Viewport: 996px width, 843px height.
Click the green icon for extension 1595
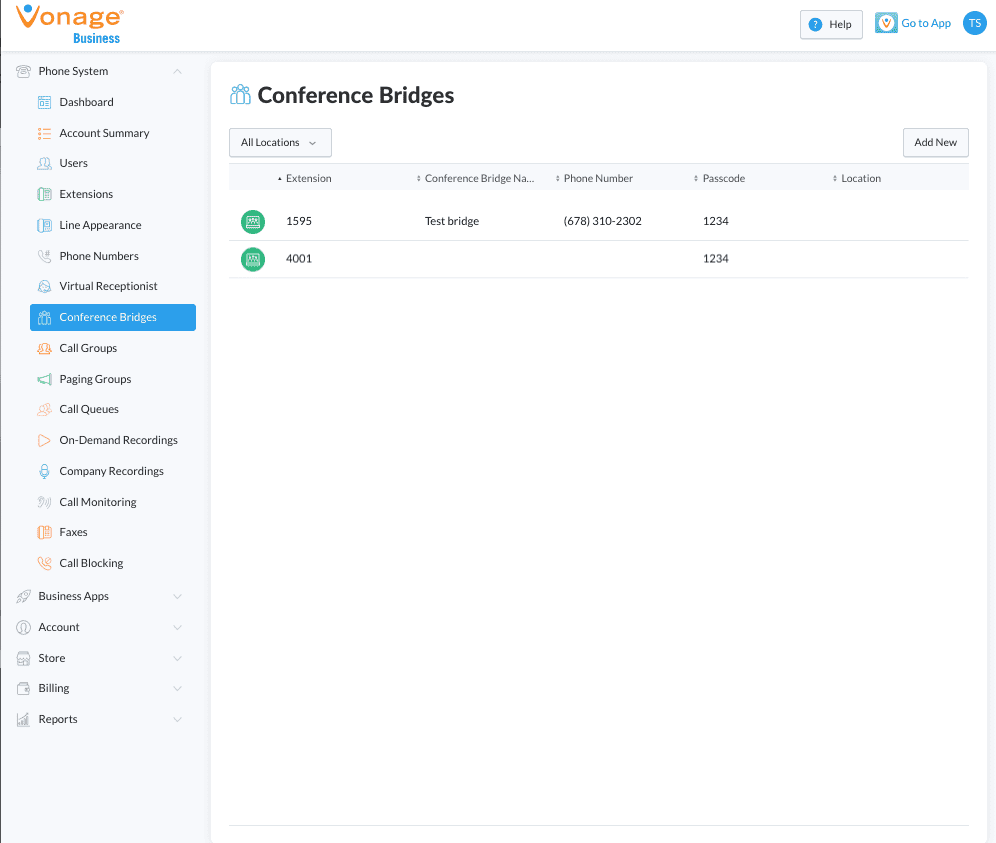click(x=253, y=222)
